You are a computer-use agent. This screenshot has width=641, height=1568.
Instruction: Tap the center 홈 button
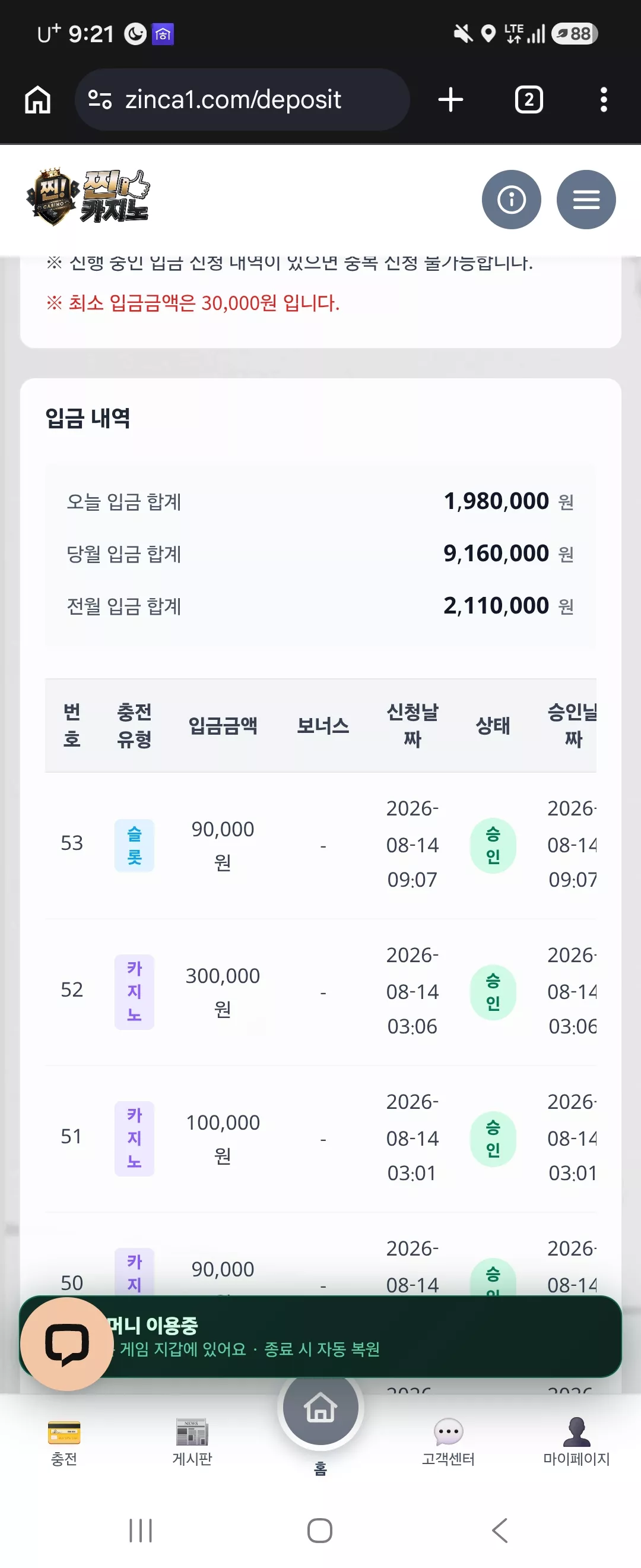tap(320, 1408)
